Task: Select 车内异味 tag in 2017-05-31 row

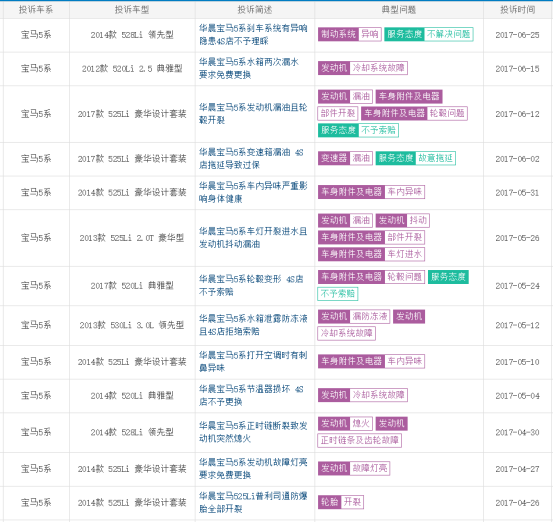Action: (405, 192)
